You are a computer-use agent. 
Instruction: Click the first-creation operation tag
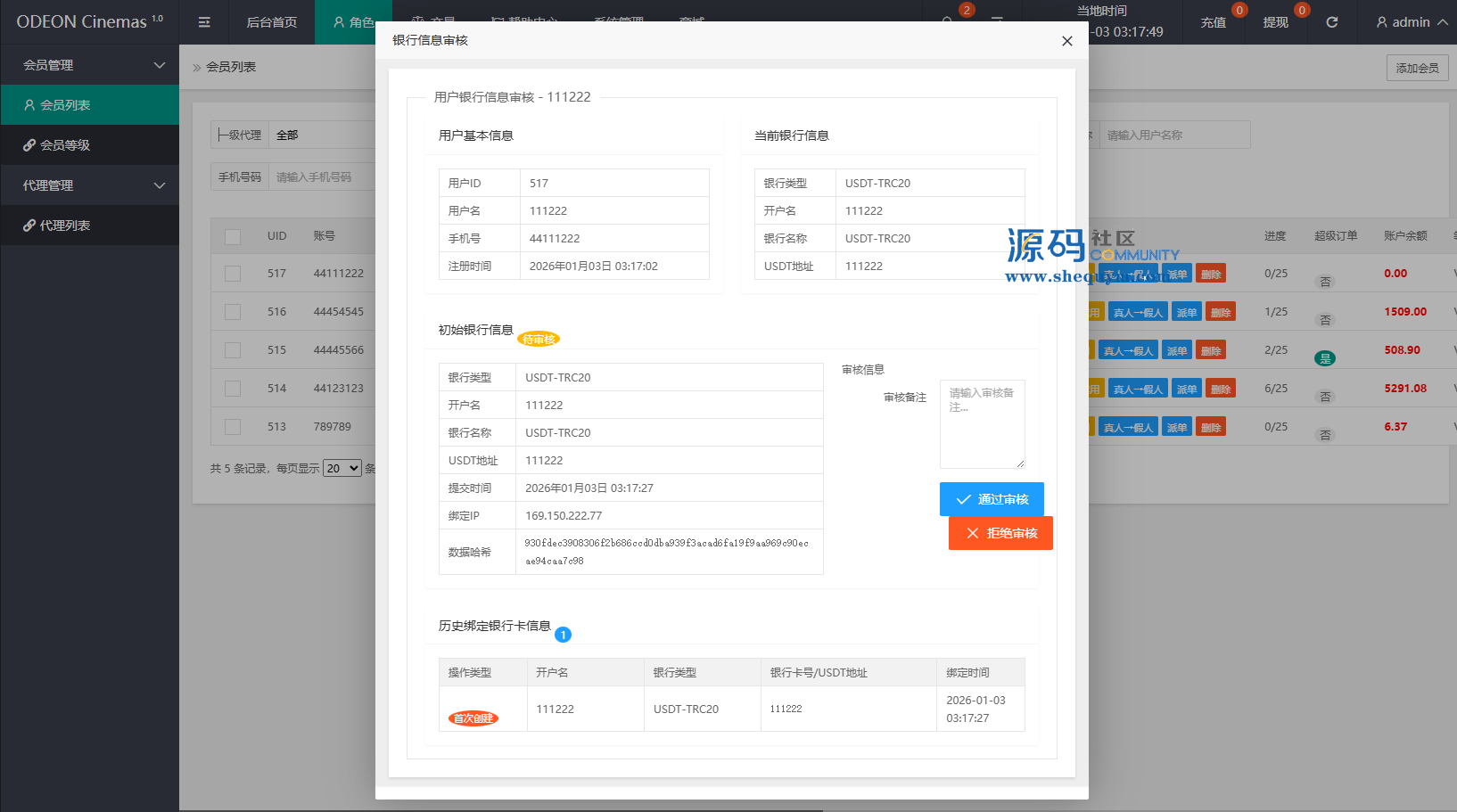[x=473, y=718]
